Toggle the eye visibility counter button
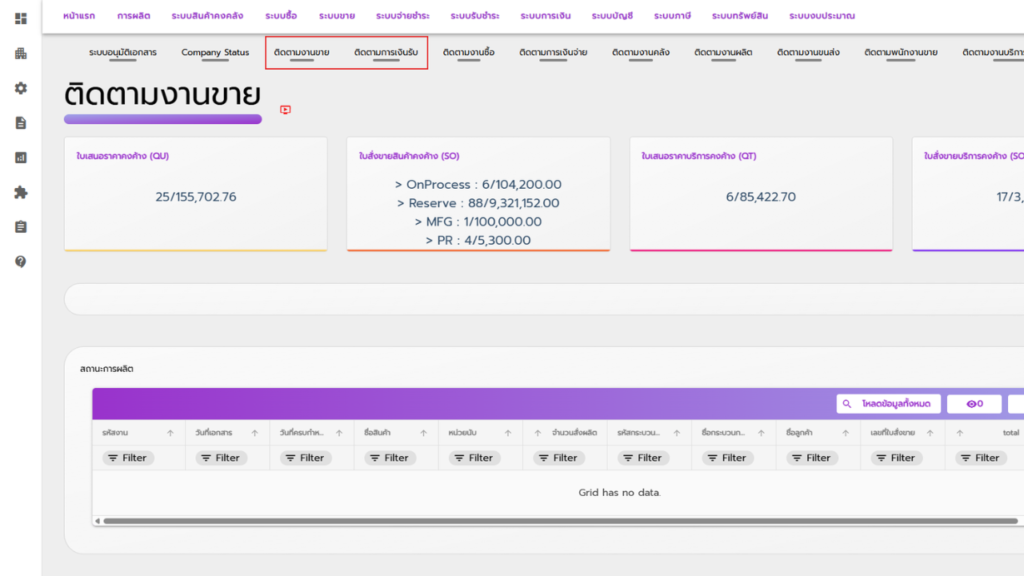 tap(974, 404)
